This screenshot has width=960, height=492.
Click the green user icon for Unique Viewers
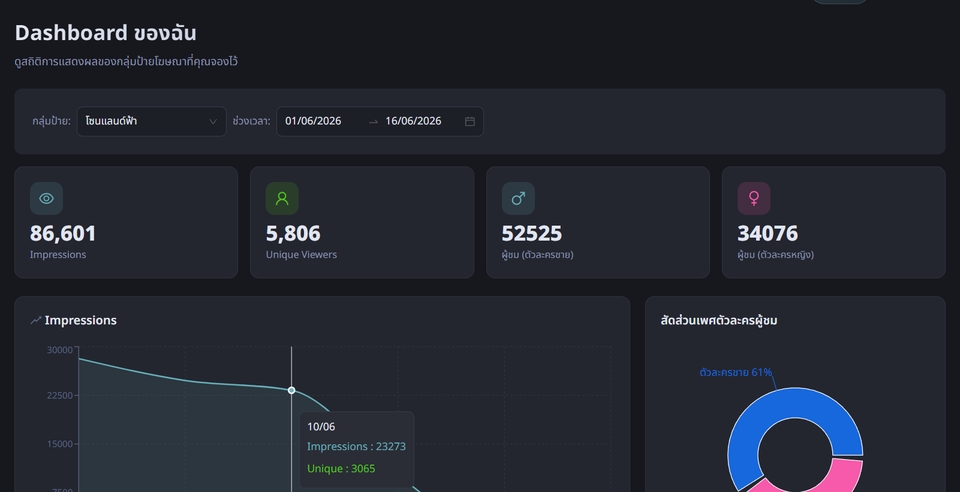pos(282,198)
